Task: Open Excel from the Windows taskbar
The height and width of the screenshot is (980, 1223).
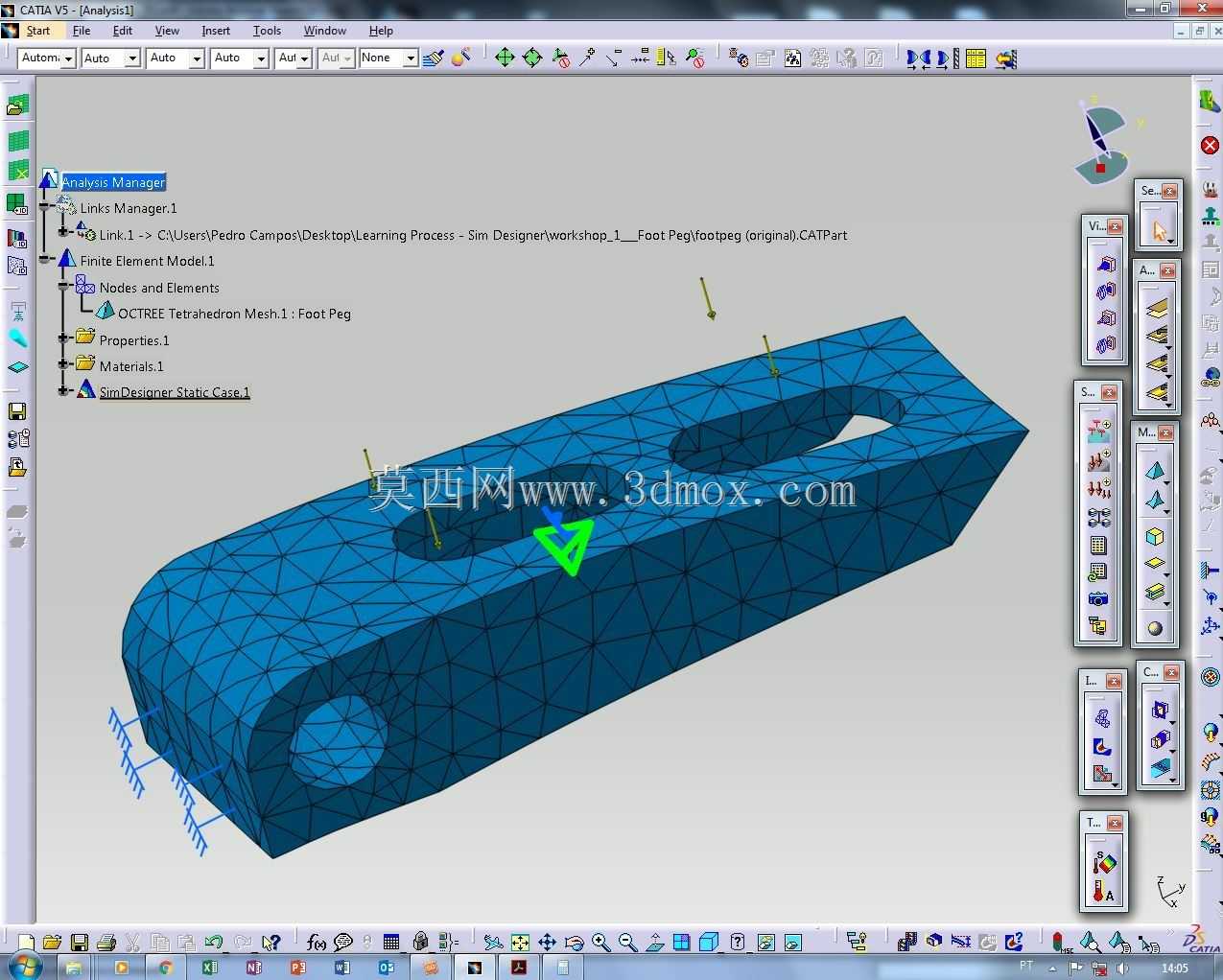Action: (x=209, y=968)
